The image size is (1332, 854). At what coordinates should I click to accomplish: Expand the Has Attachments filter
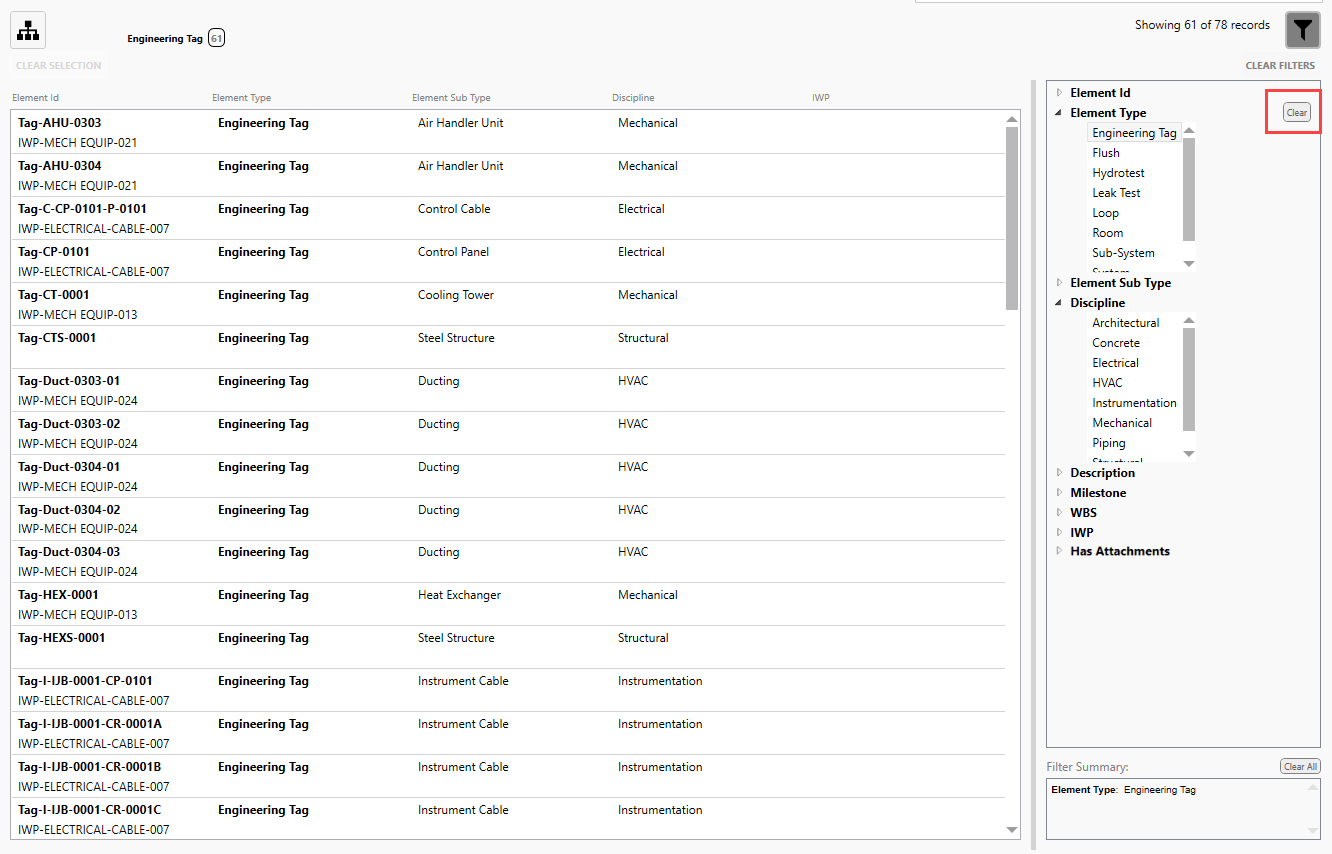coord(1060,551)
